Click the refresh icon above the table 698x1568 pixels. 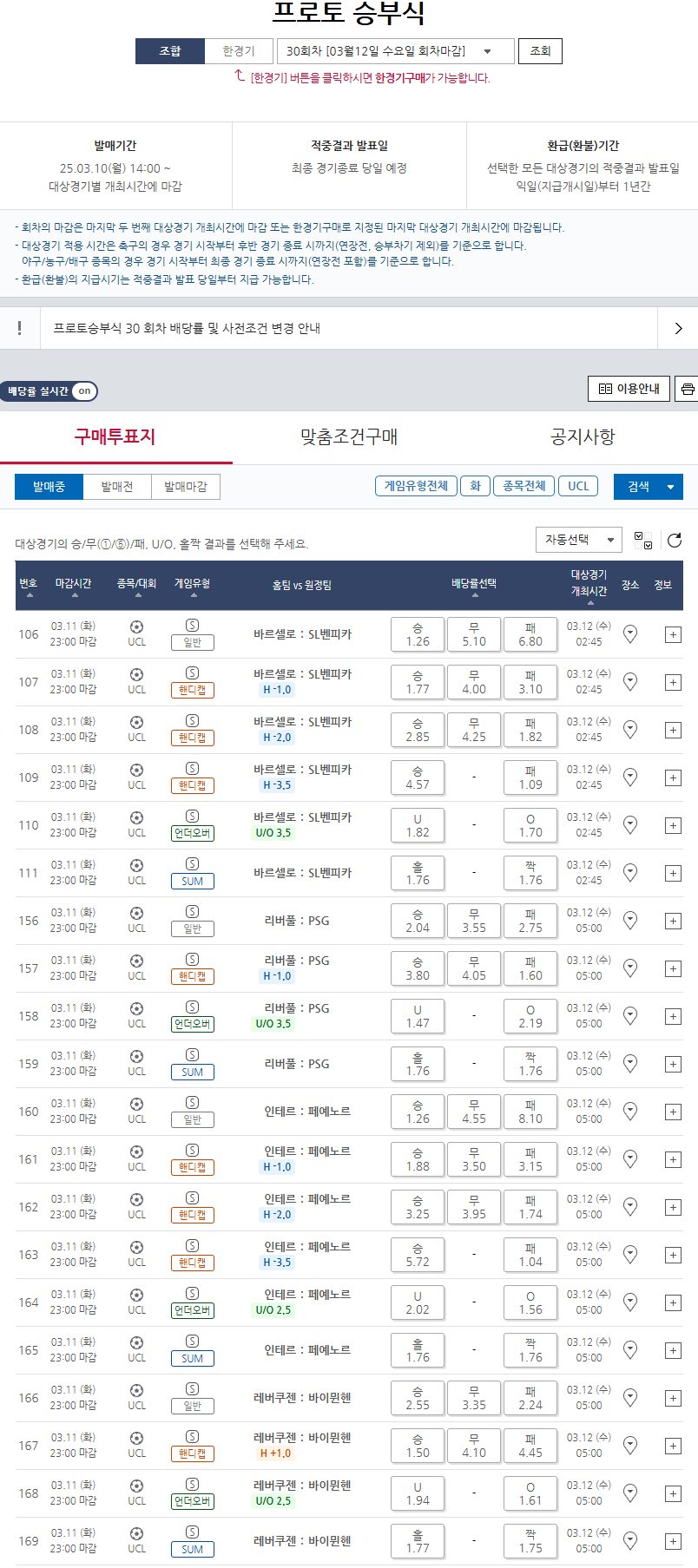[x=674, y=541]
